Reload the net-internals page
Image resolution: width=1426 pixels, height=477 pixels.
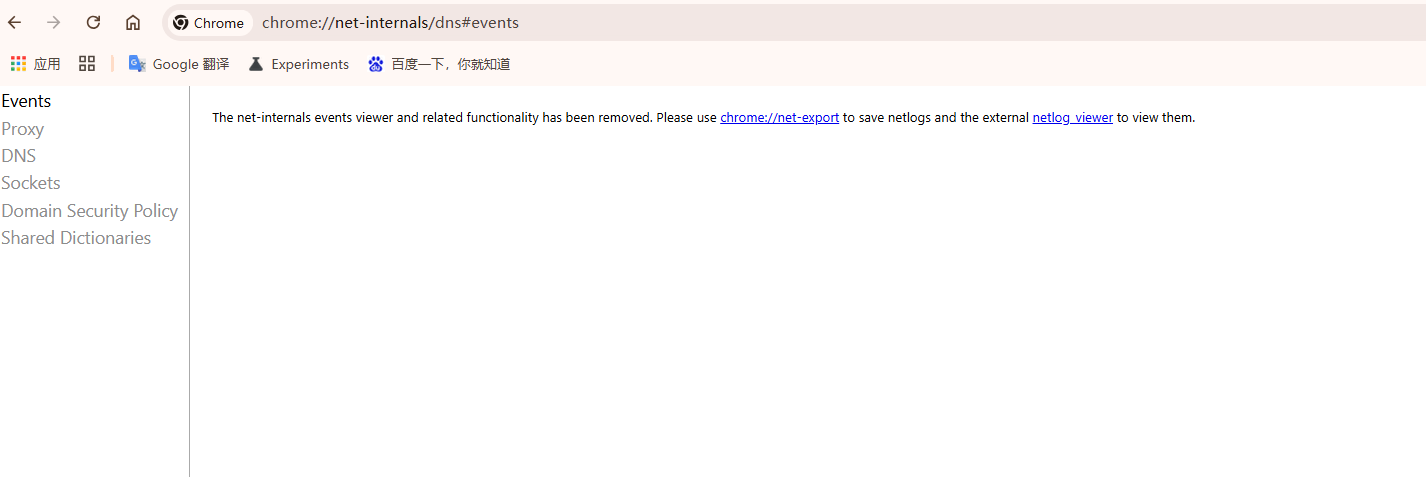tap(93, 22)
